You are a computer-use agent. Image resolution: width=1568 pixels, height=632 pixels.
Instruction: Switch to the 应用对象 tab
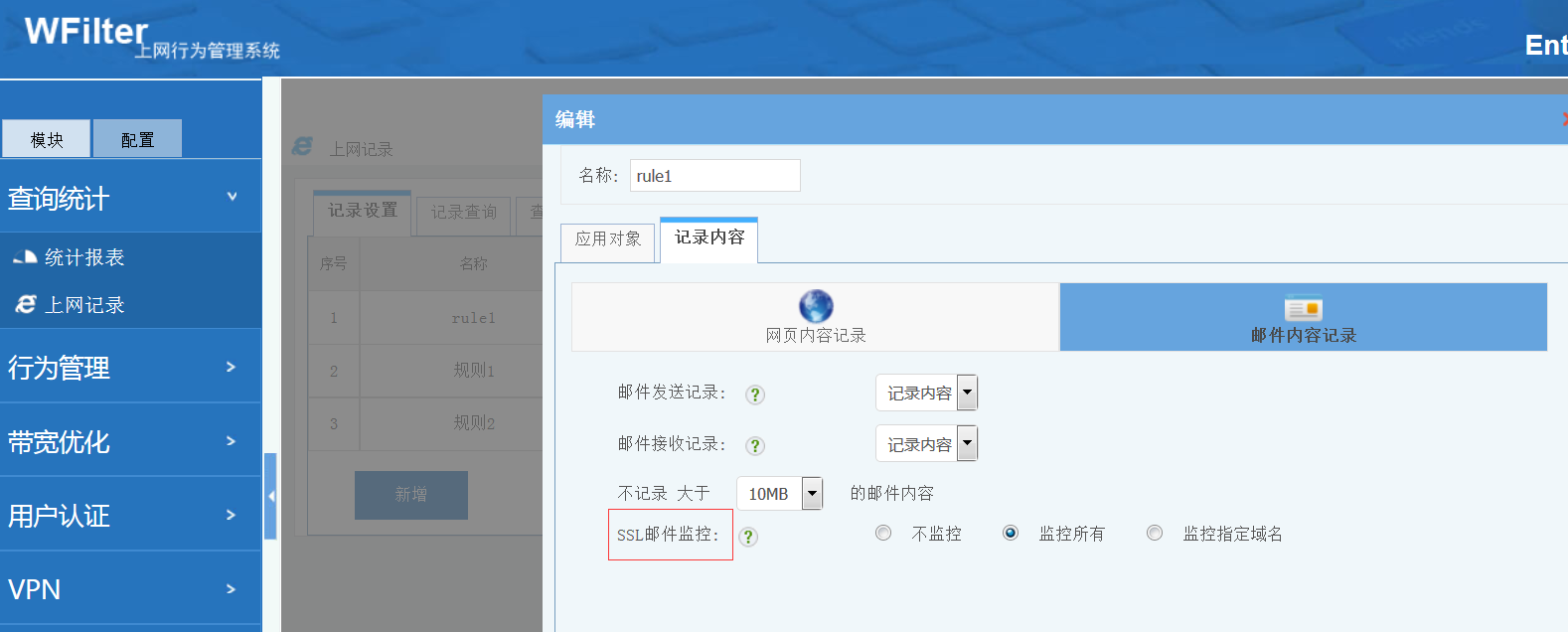coord(608,239)
